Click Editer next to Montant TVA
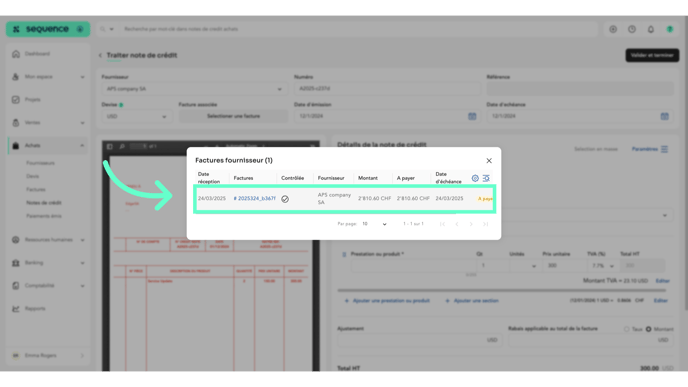 (x=663, y=281)
